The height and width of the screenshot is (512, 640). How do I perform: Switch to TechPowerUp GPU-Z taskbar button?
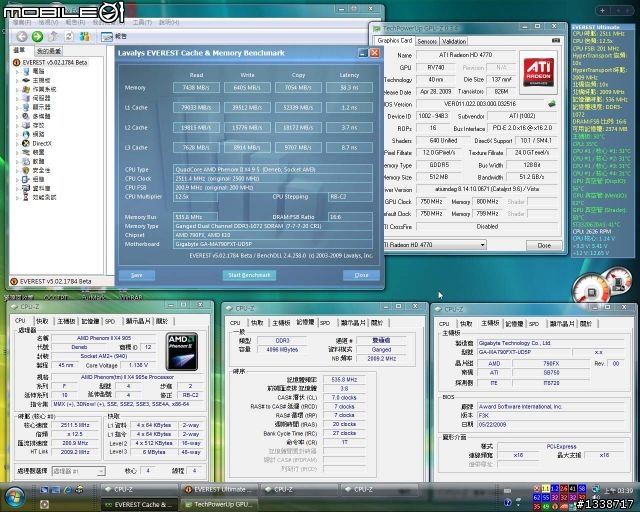click(219, 504)
